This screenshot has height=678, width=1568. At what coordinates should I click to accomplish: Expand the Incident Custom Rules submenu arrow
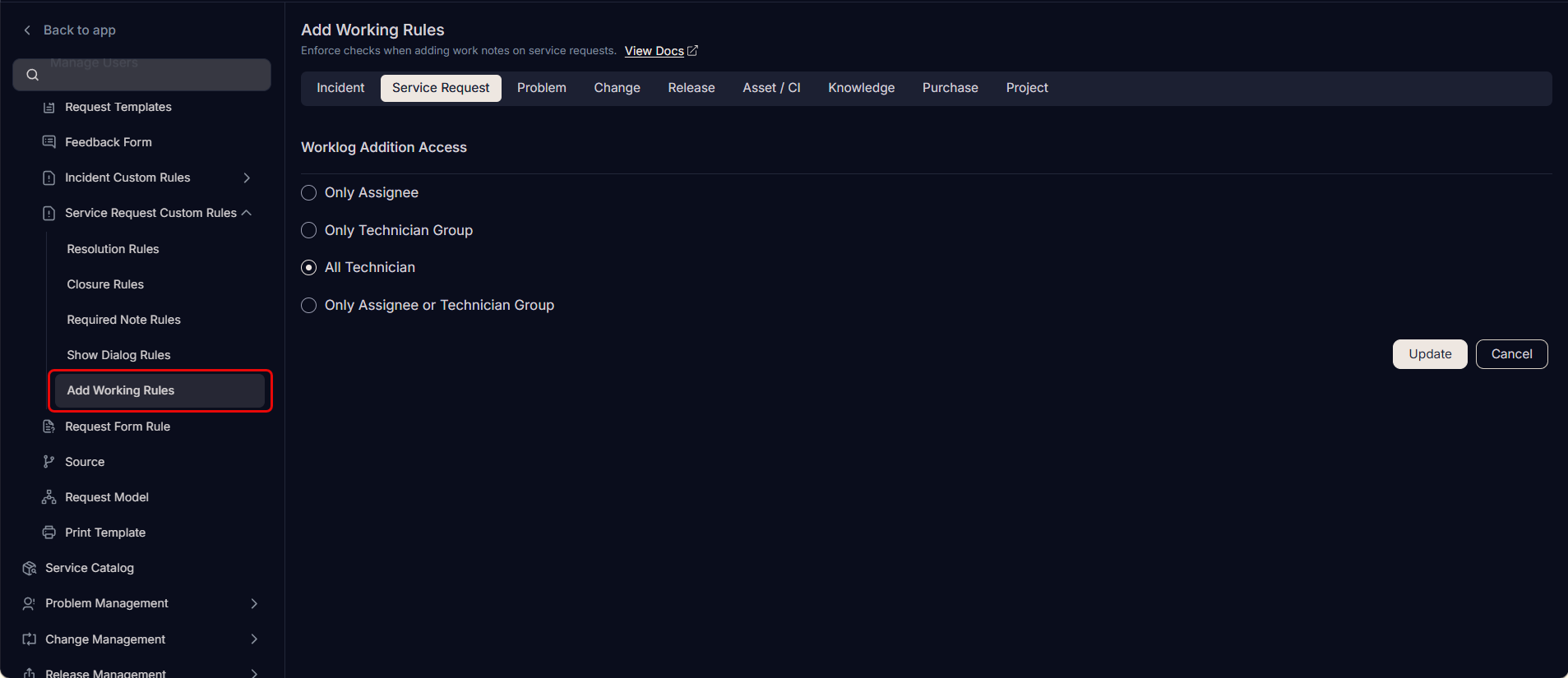pos(247,178)
